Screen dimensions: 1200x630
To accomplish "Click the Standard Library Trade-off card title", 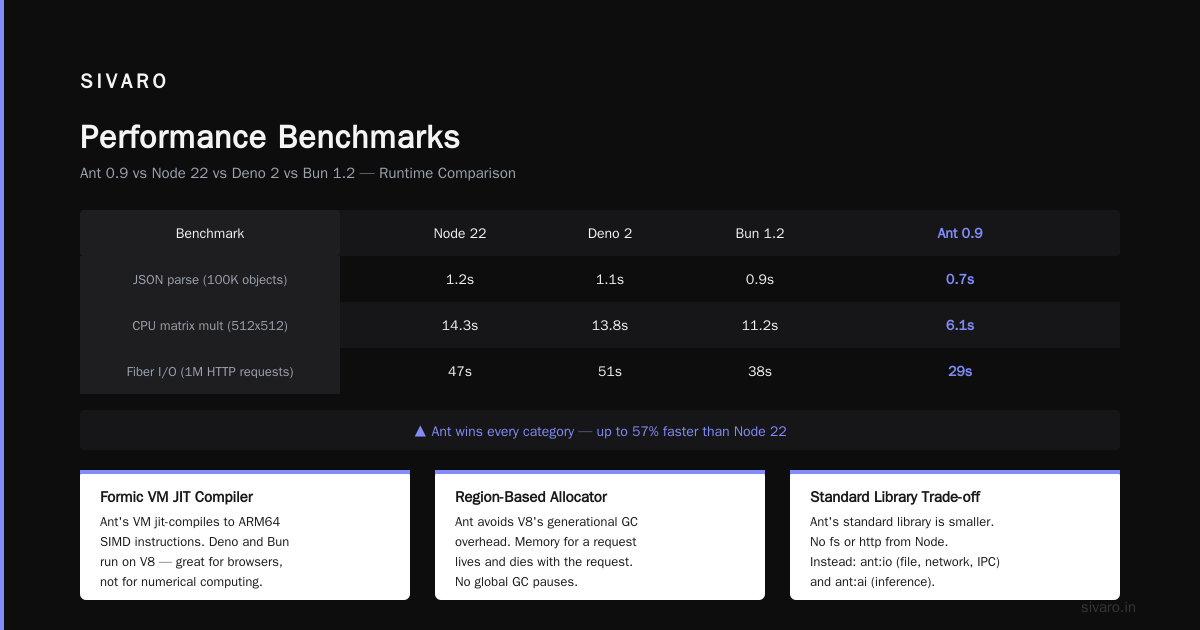I will pyautogui.click(x=897, y=496).
